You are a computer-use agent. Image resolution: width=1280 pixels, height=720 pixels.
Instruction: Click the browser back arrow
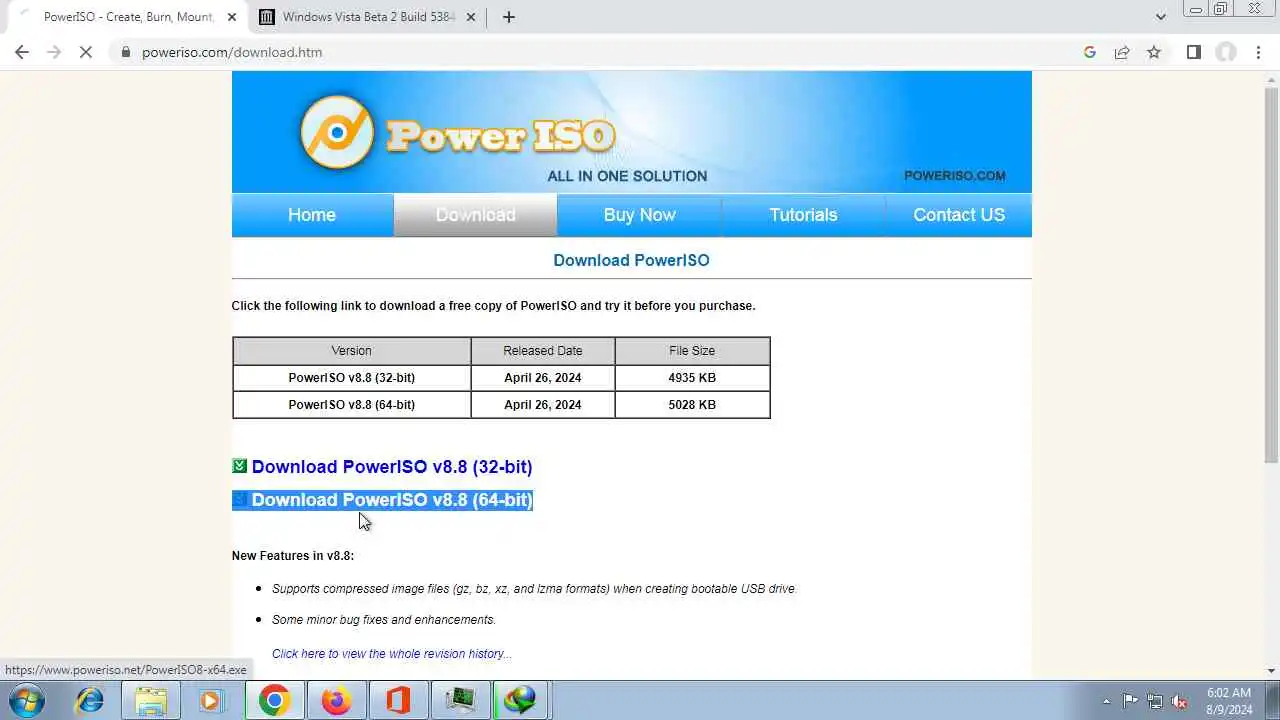[x=22, y=52]
